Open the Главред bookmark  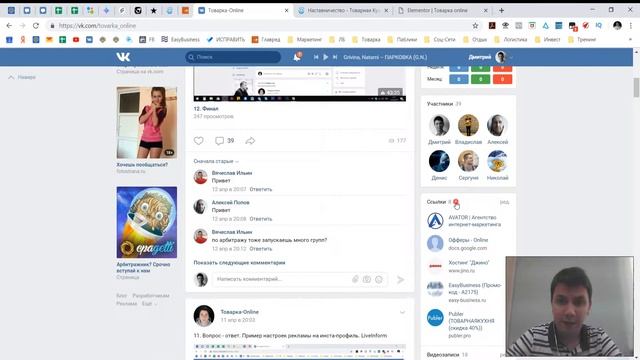click(266, 40)
